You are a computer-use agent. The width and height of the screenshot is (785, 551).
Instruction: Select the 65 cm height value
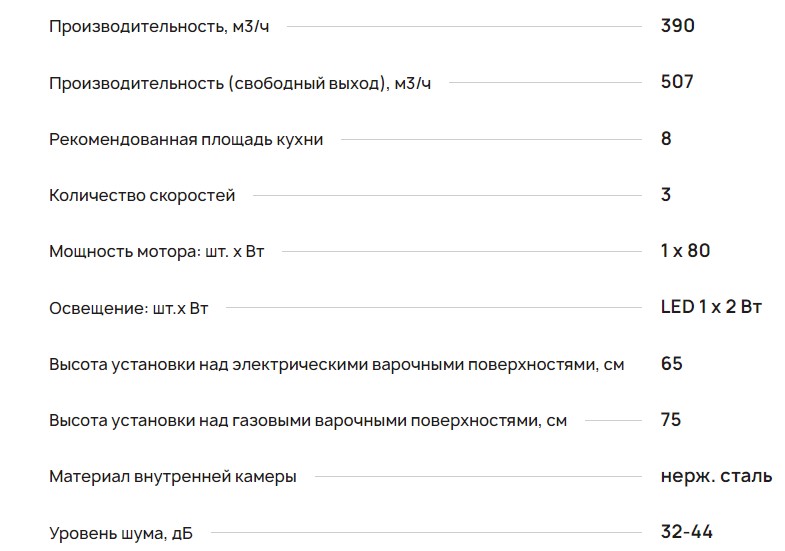coord(672,363)
